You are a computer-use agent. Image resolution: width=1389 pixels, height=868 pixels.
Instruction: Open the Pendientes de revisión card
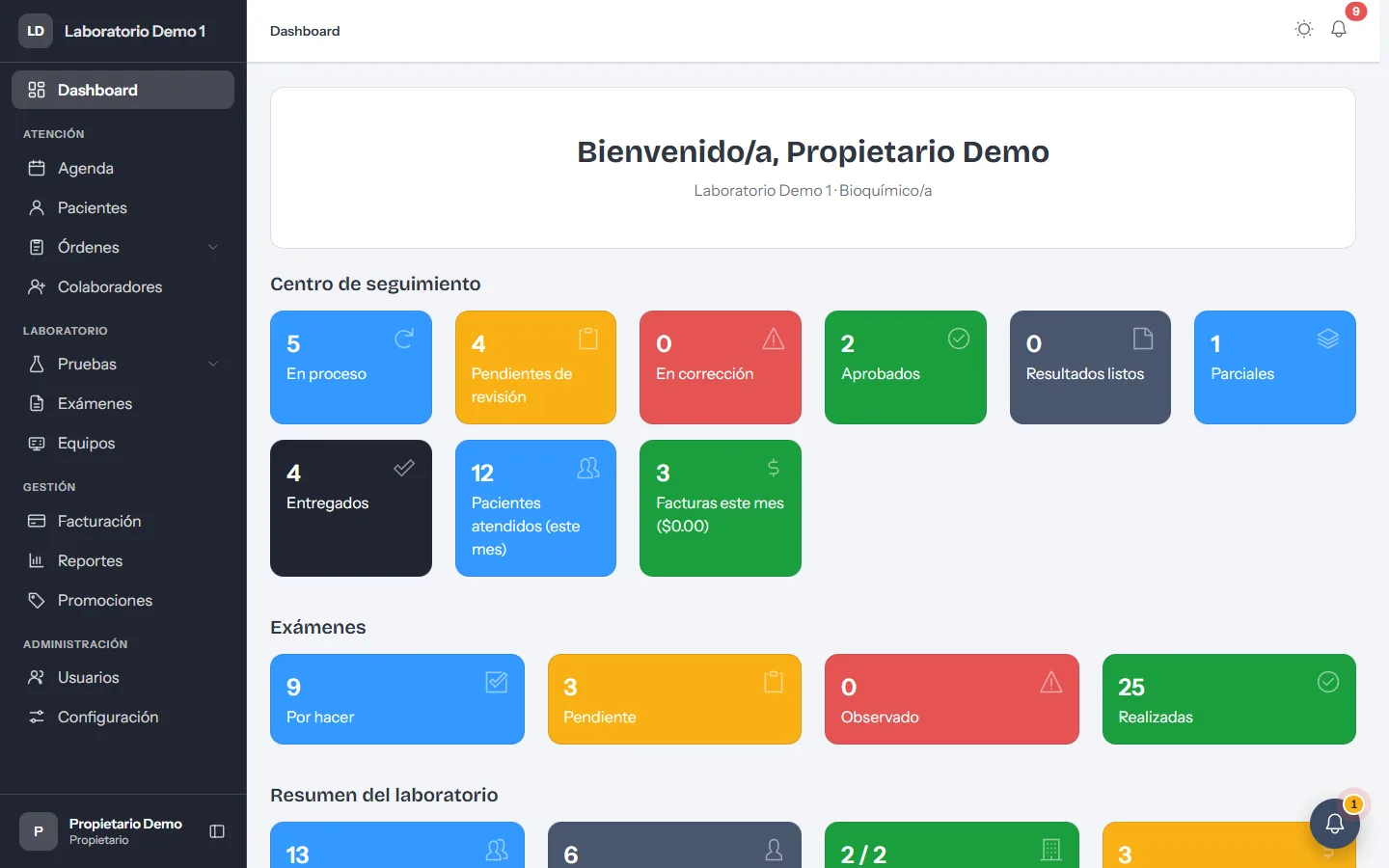coord(535,367)
